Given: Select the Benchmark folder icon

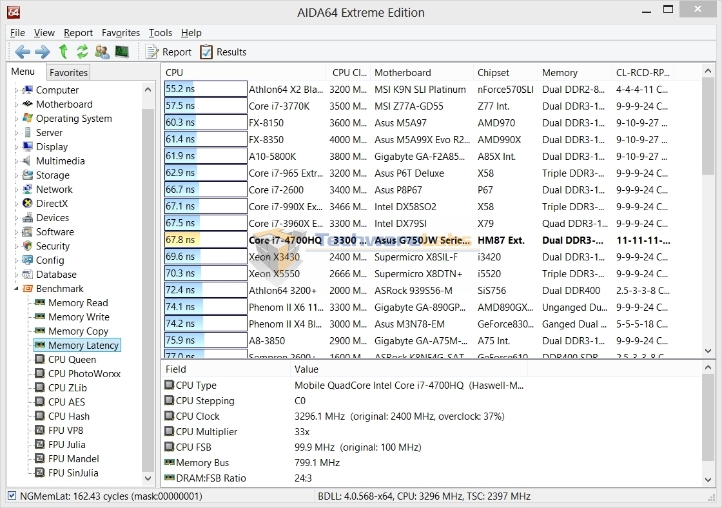Looking at the screenshot, I should pyautogui.click(x=28, y=289).
